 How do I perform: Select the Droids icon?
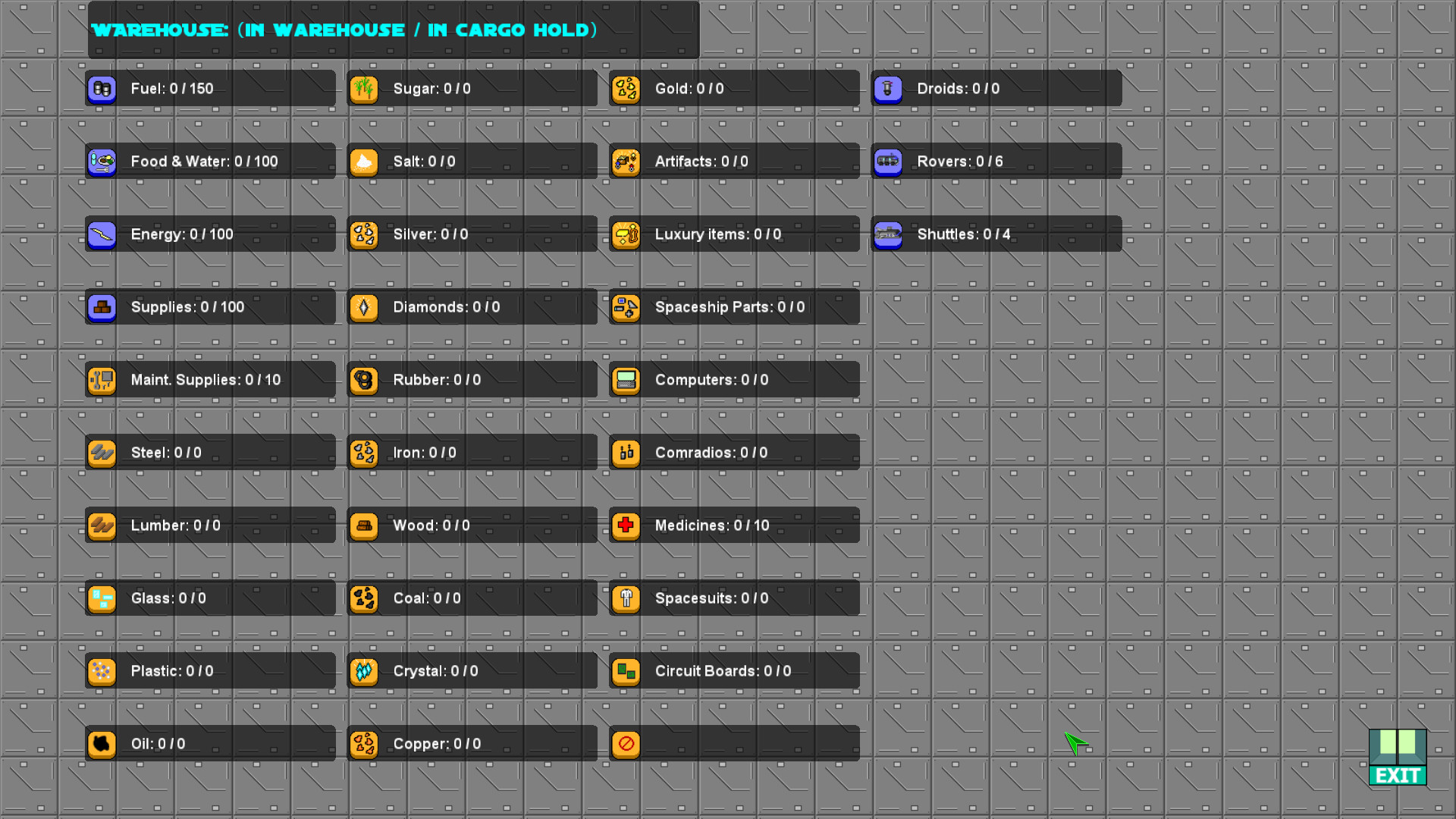point(888,89)
